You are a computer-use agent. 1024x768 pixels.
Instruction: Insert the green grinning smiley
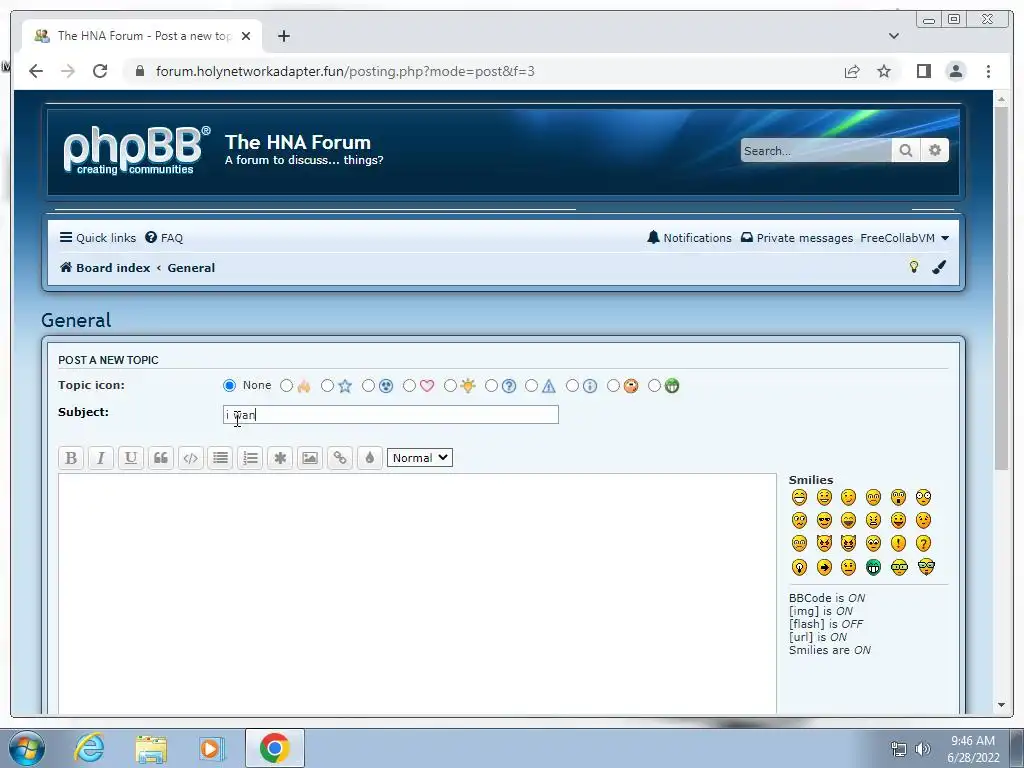pyautogui.click(x=873, y=567)
